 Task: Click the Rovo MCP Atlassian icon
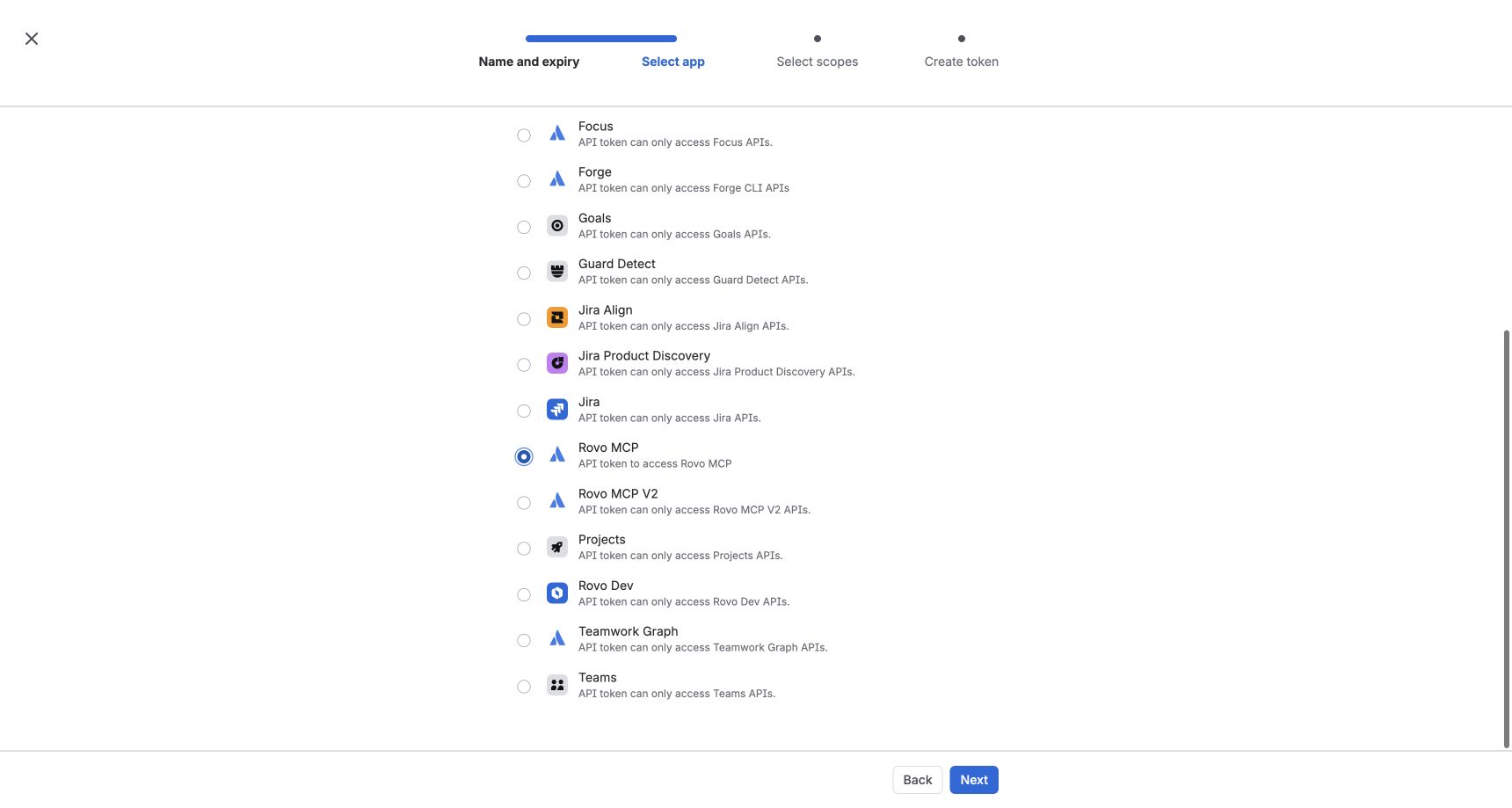click(557, 455)
